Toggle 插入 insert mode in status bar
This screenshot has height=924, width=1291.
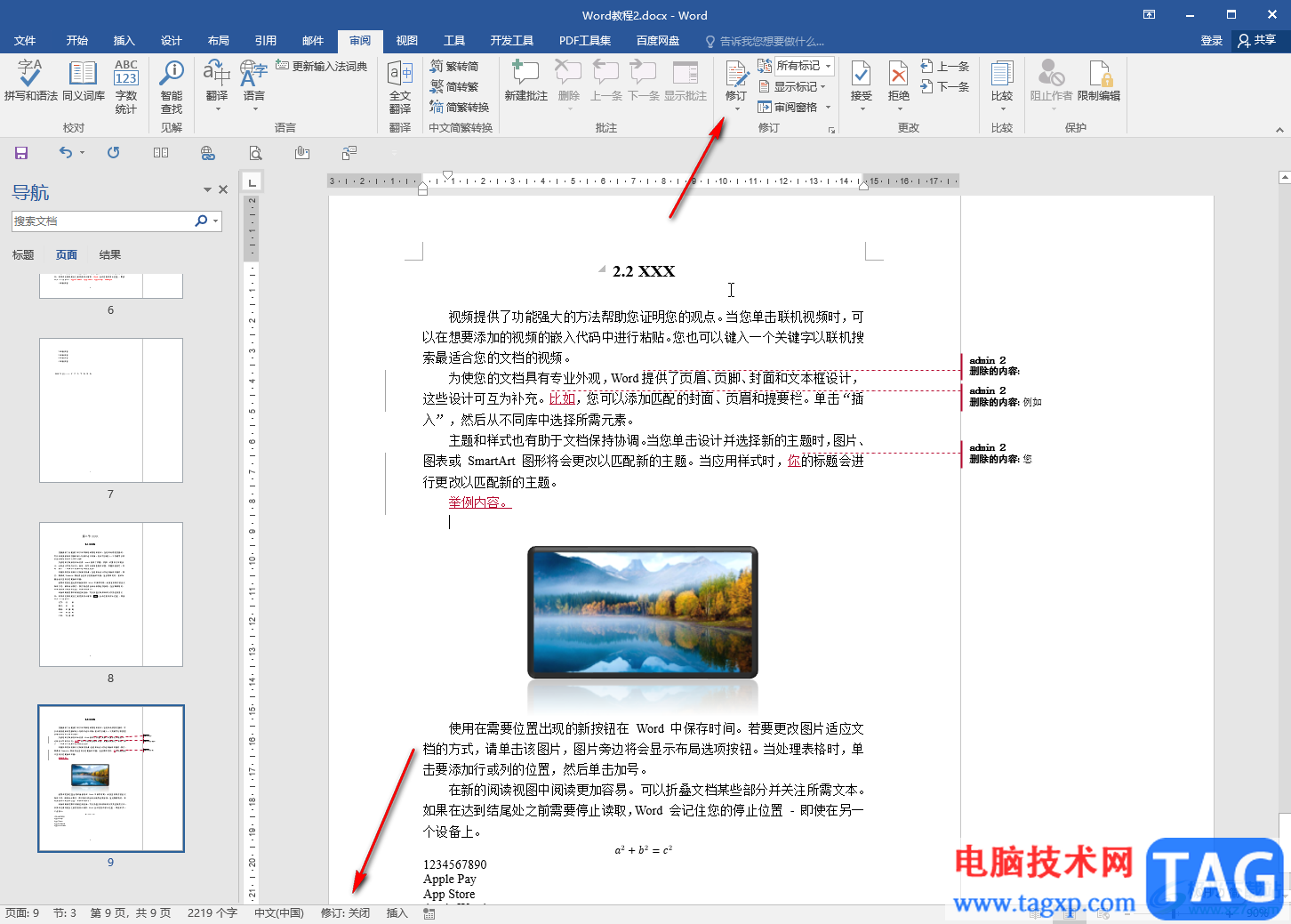point(397,913)
